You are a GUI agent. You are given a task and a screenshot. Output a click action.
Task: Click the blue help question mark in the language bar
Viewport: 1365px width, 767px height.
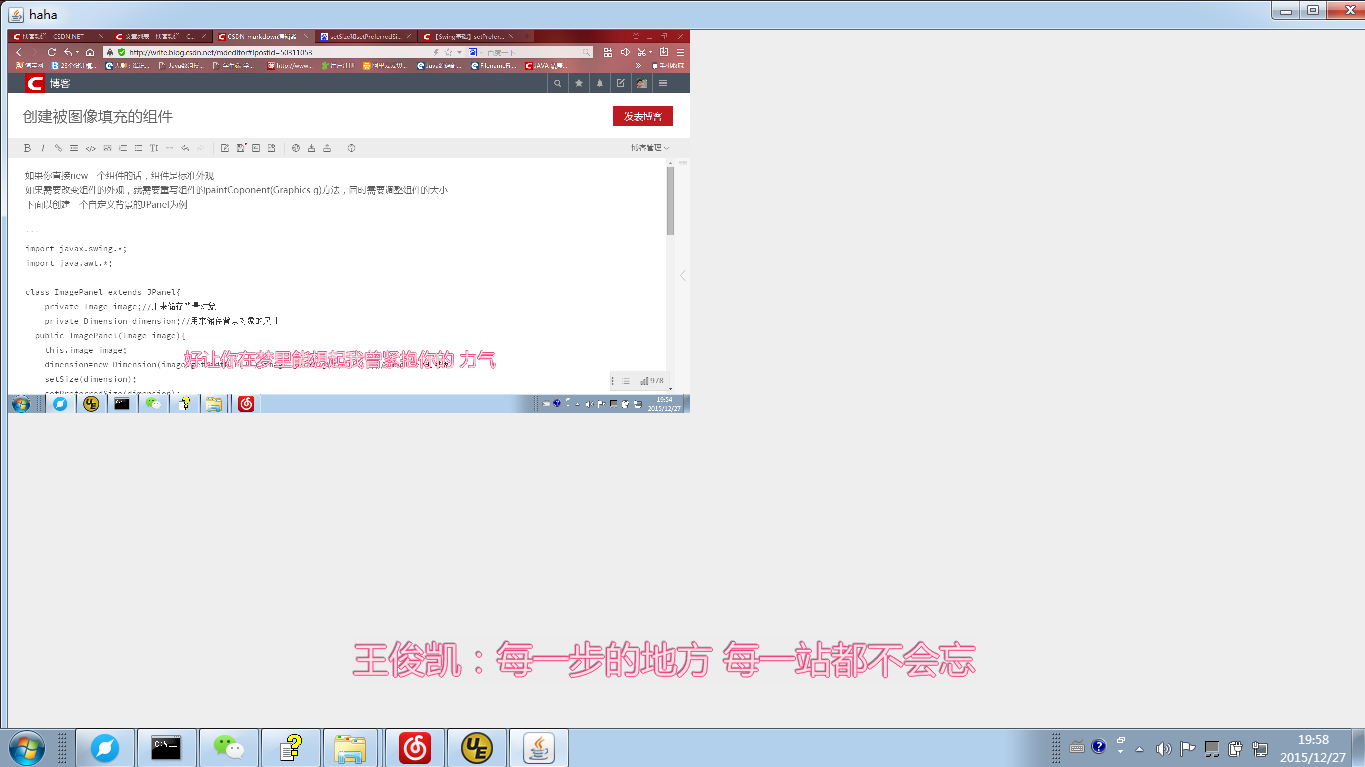coord(1099,746)
